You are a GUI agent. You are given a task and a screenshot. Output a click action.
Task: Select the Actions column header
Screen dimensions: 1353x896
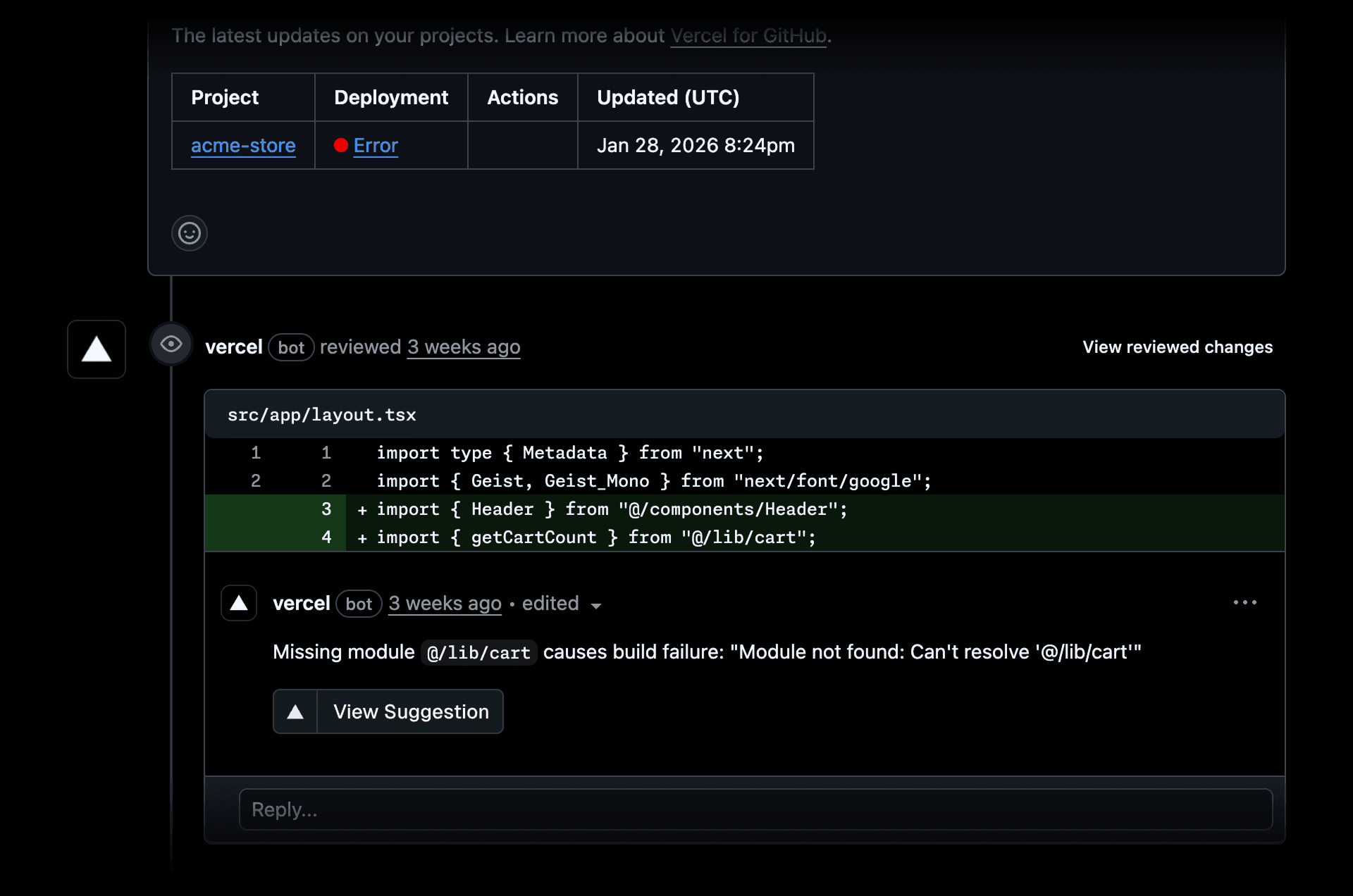tap(522, 97)
